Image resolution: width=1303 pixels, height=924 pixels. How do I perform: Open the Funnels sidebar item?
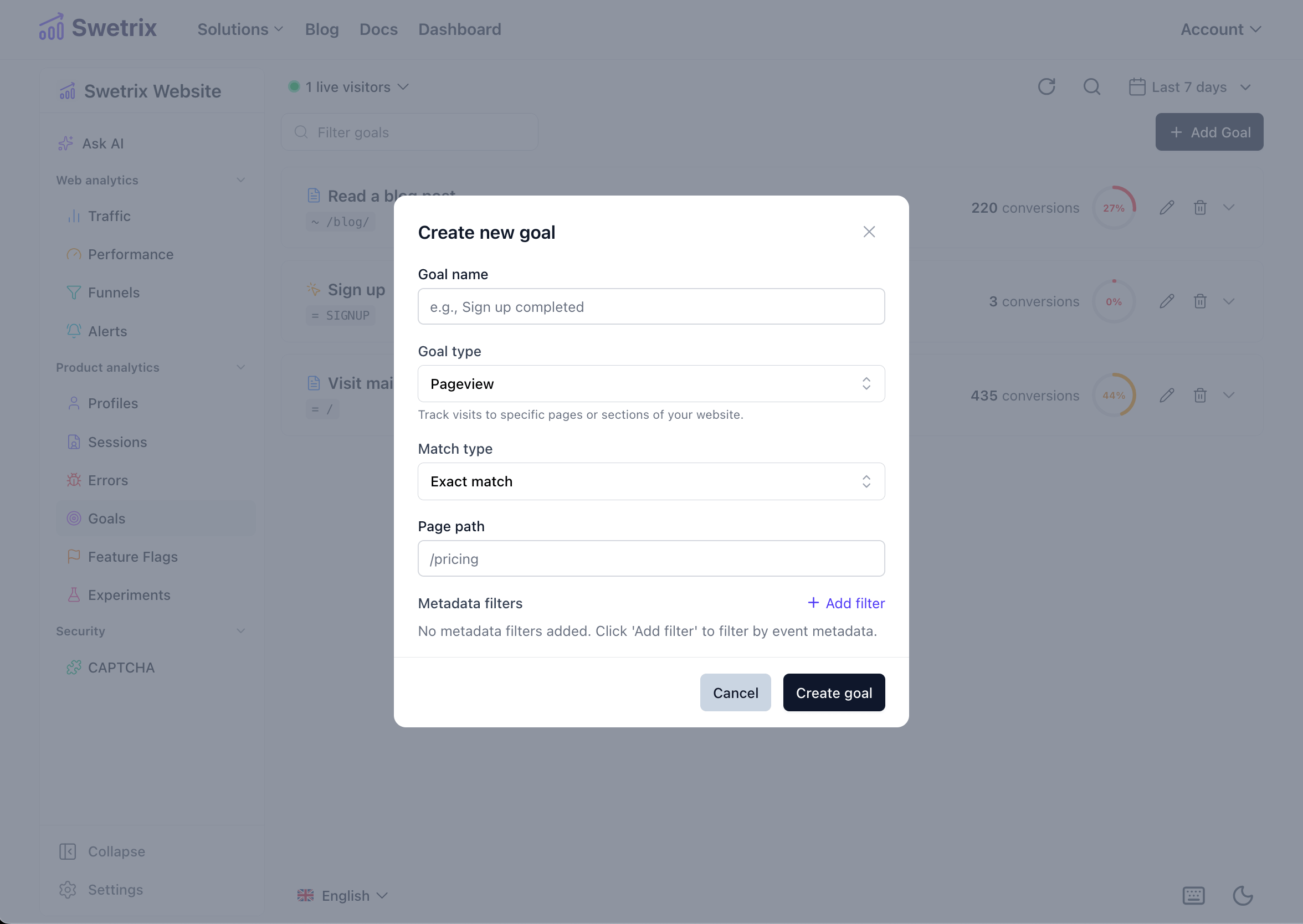coord(113,292)
